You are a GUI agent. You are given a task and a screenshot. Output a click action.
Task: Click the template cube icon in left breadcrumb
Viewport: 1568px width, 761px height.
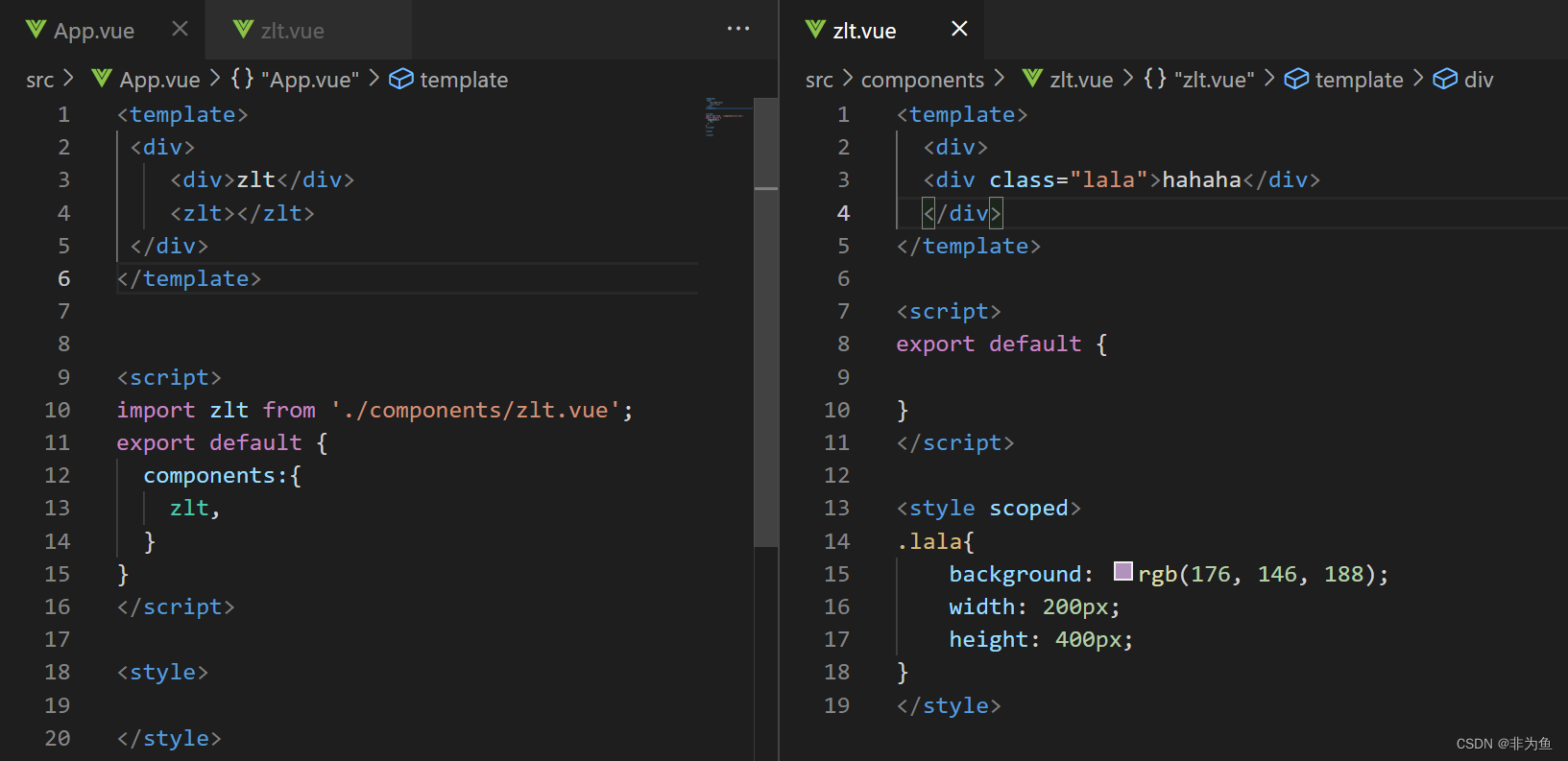point(401,79)
